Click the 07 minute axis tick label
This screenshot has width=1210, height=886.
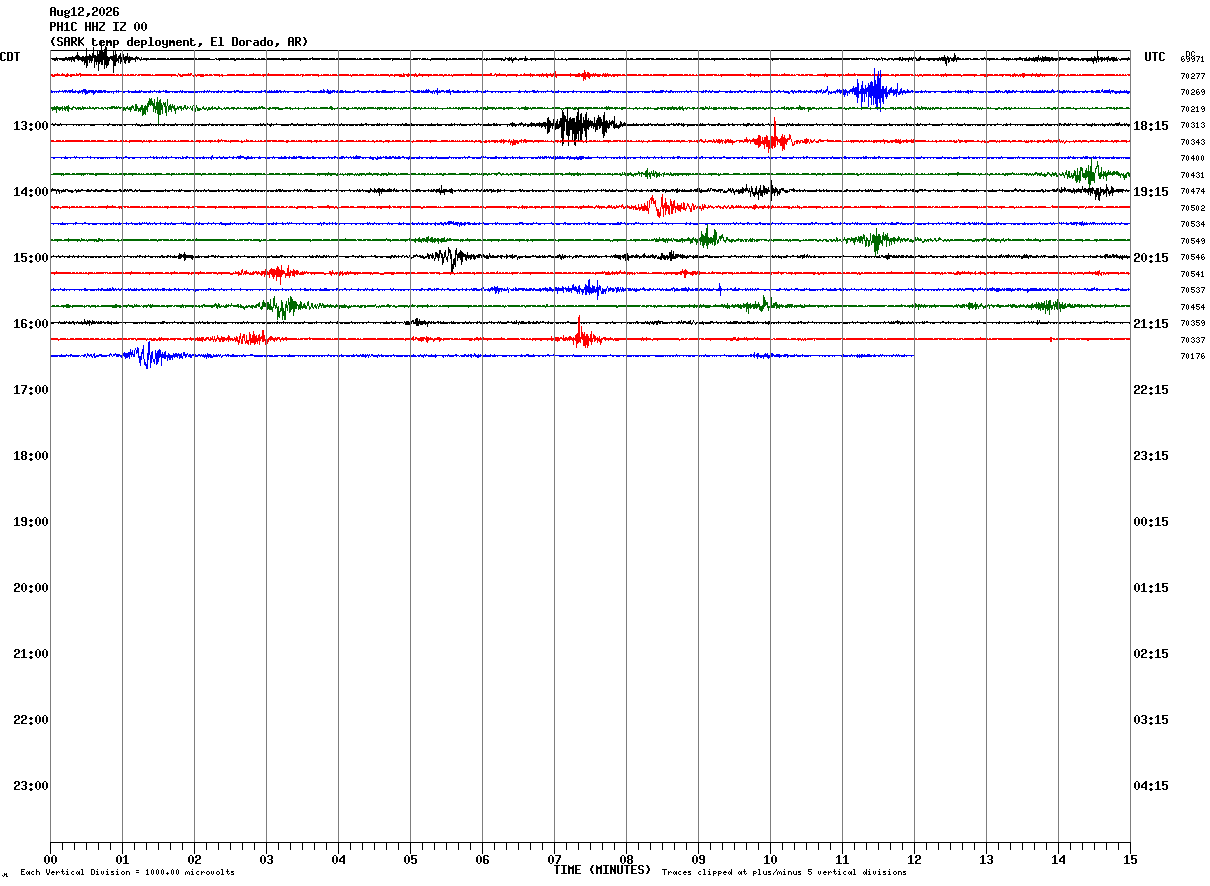tap(554, 859)
